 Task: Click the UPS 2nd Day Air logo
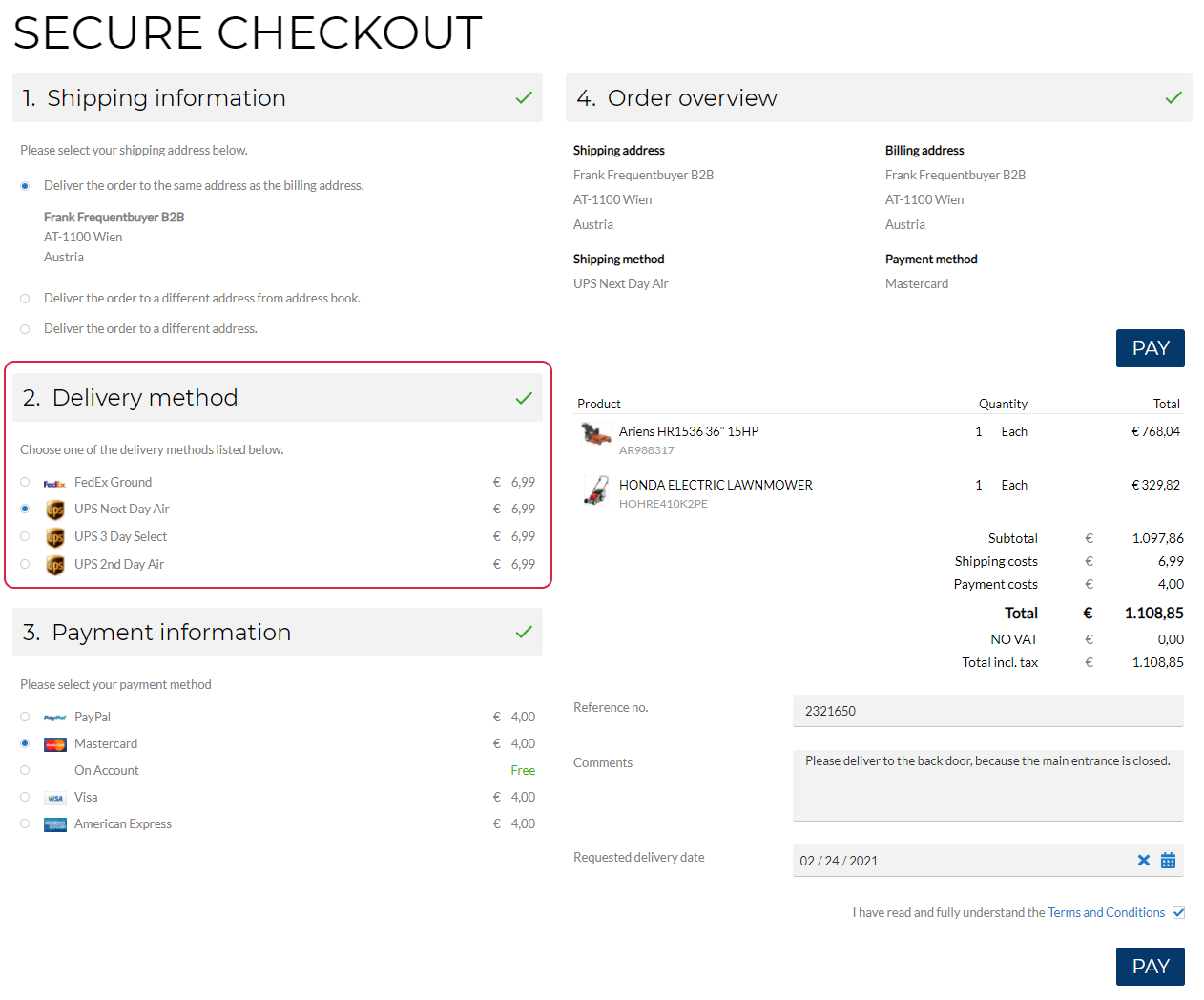[x=55, y=565]
